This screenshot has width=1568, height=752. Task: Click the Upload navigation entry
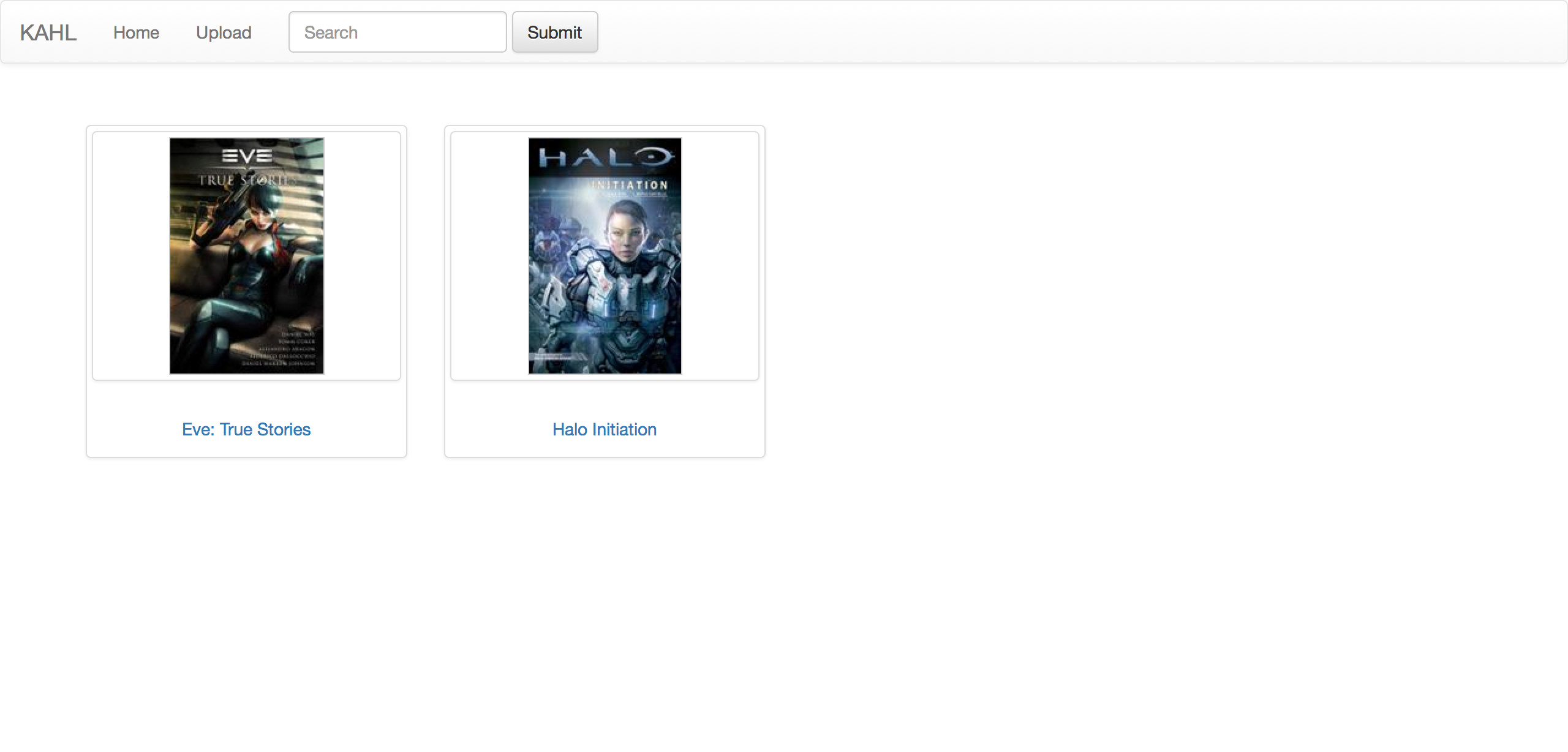tap(223, 32)
